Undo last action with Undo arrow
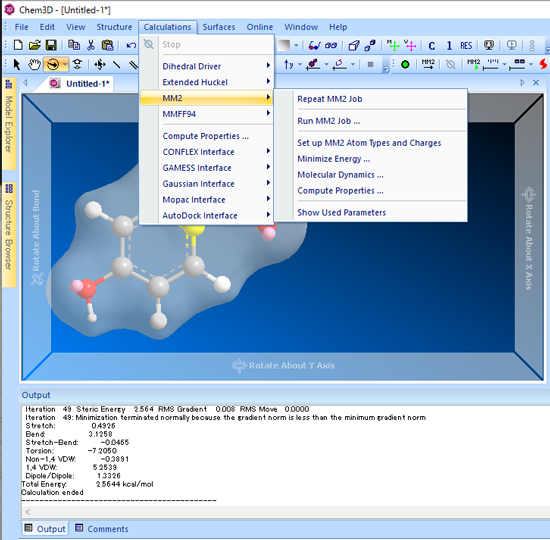Viewport: 550px width, 540px height. click(x=131, y=45)
